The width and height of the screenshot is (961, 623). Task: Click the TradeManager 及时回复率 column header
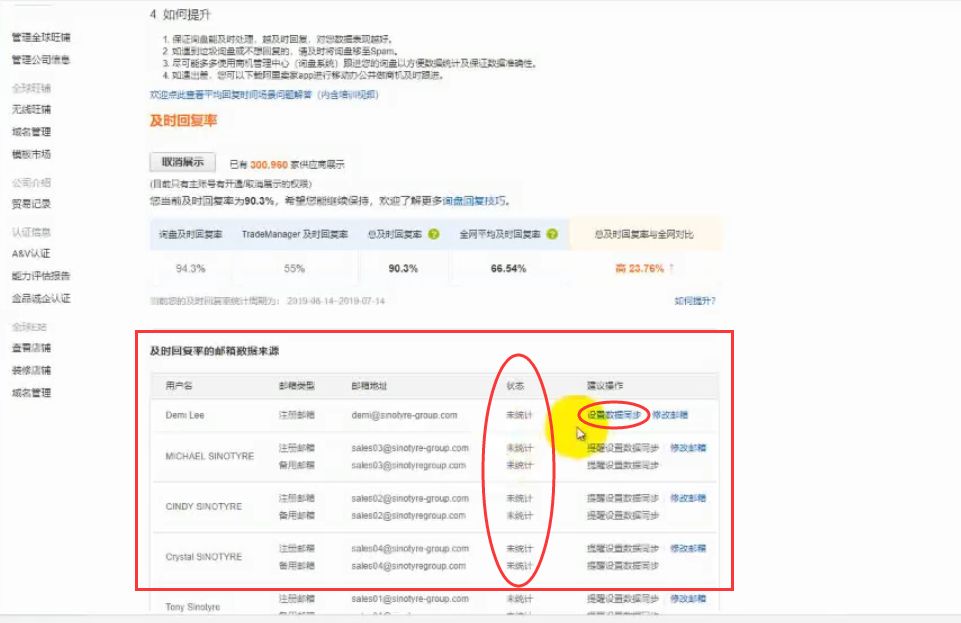[x=295, y=234]
